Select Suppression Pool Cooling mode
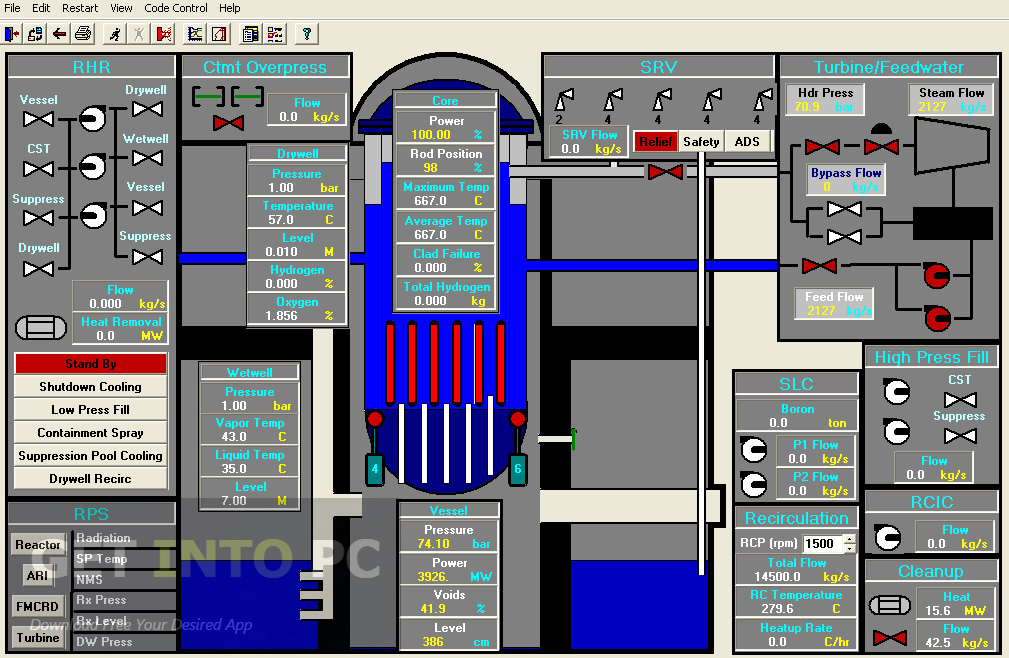 tap(90, 456)
